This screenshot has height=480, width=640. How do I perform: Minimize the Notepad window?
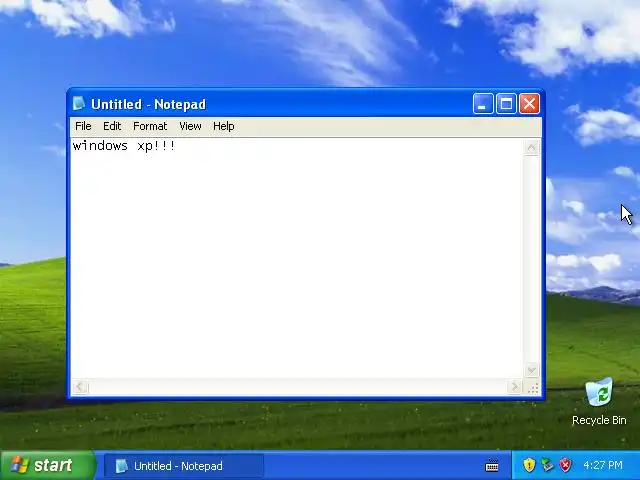pyautogui.click(x=483, y=104)
